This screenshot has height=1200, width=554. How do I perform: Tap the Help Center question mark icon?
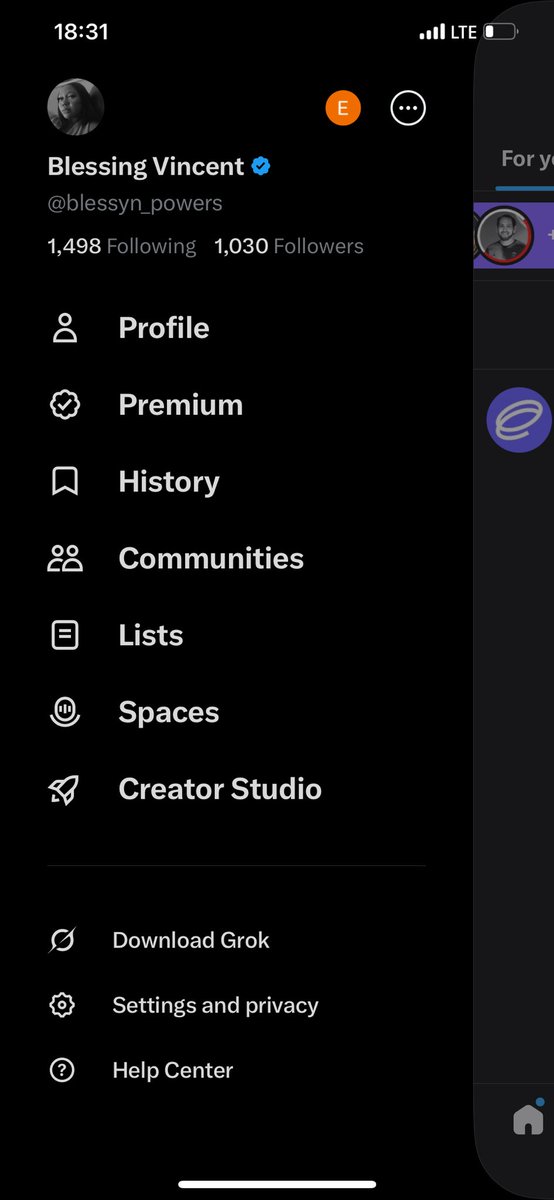point(62,1070)
